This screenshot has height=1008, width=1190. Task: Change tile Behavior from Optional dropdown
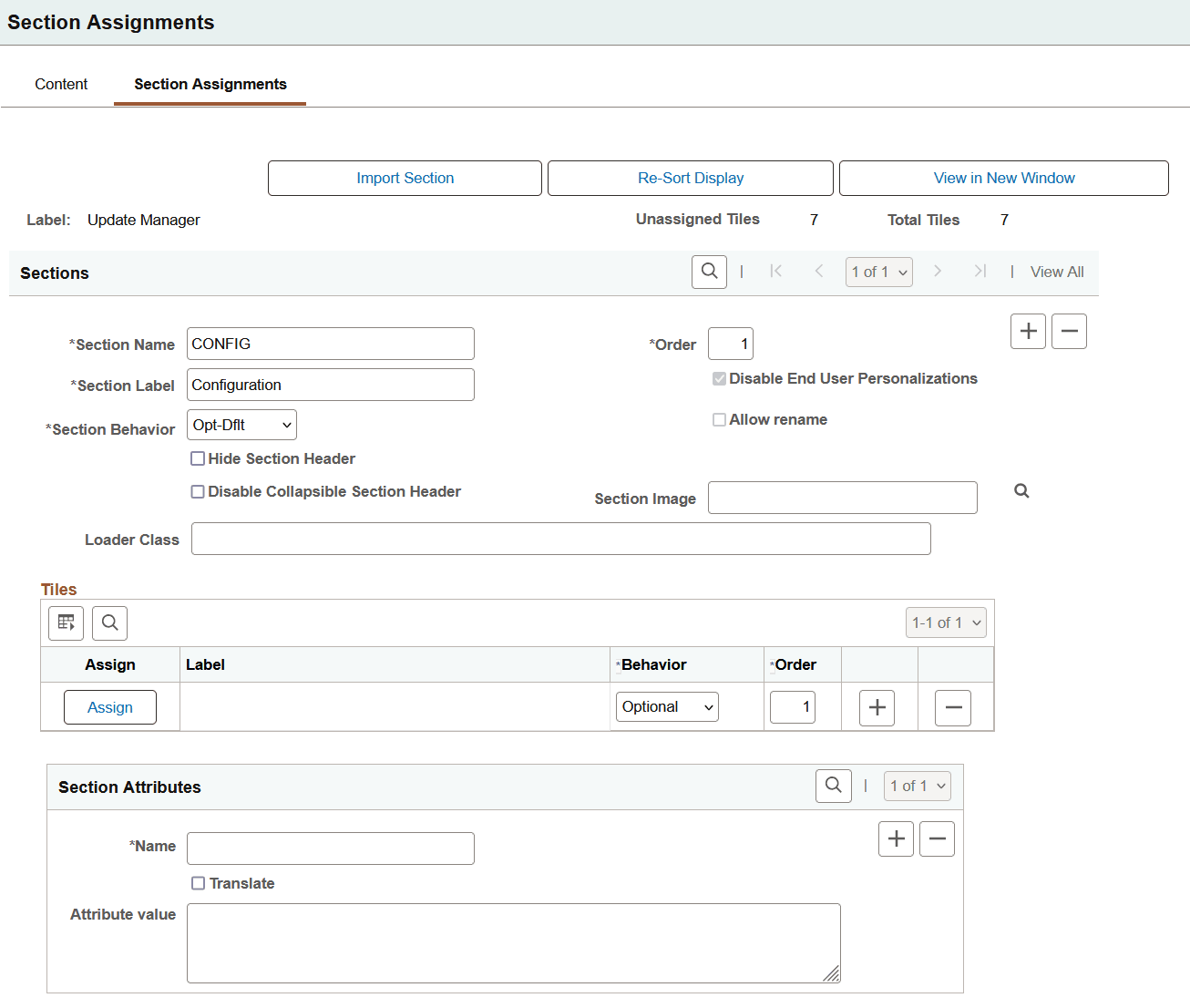click(666, 705)
